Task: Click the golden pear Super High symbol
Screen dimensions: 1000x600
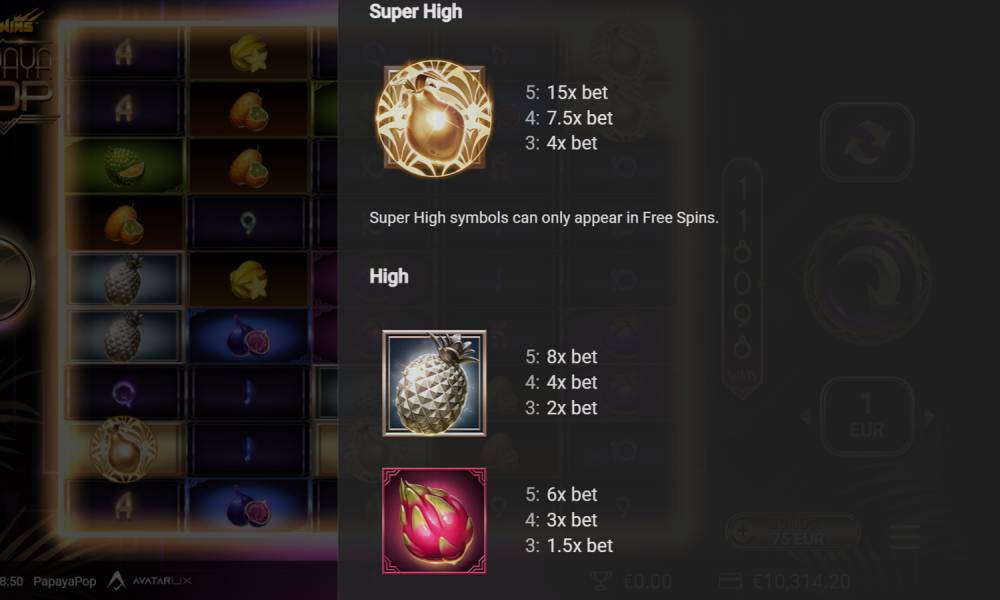Action: (x=434, y=117)
